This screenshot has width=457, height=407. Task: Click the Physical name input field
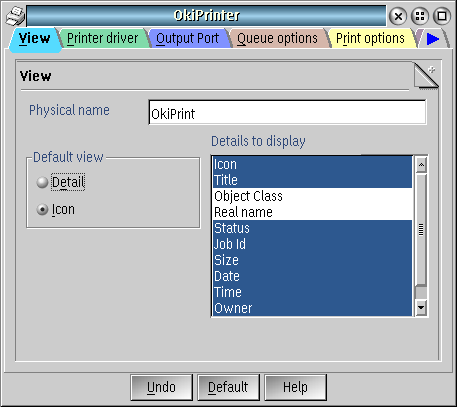(x=287, y=113)
